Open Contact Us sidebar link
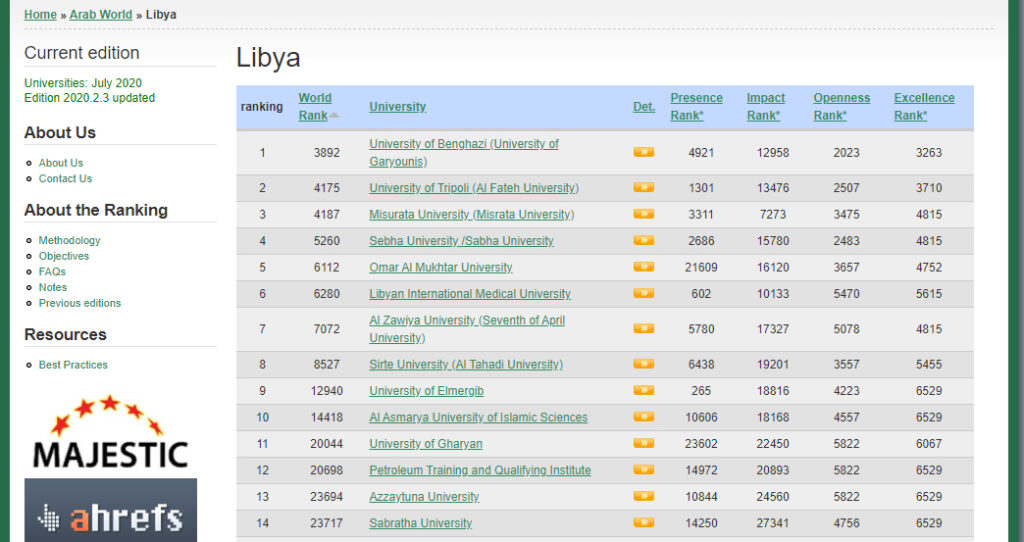Image resolution: width=1024 pixels, height=542 pixels. (x=65, y=179)
